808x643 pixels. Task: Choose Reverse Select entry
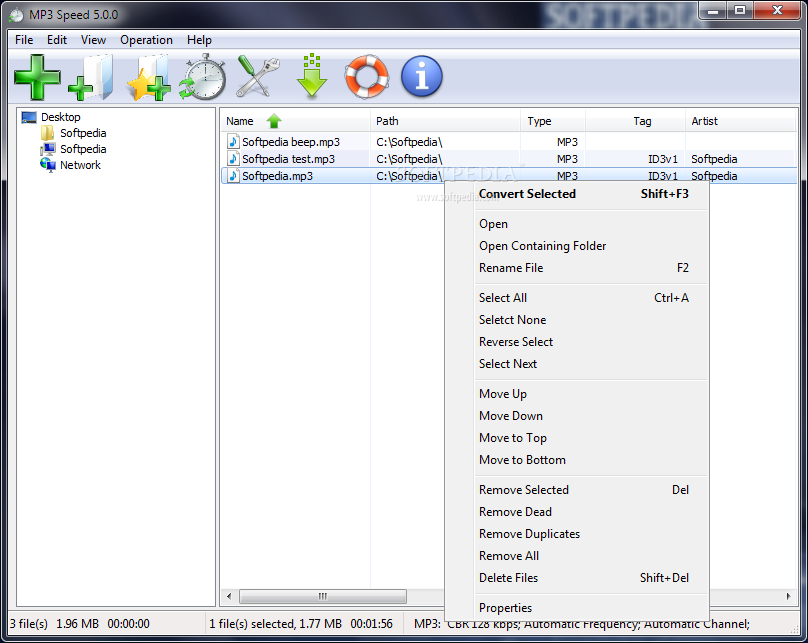coord(577,342)
